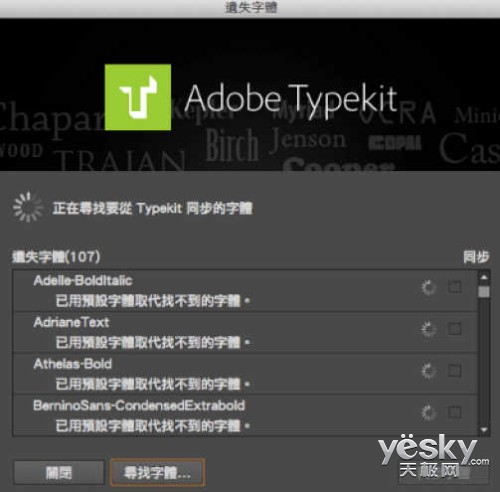The width and height of the screenshot is (500, 492).
Task: Check sync box for Adelle-BoldItalic
Action: click(455, 287)
